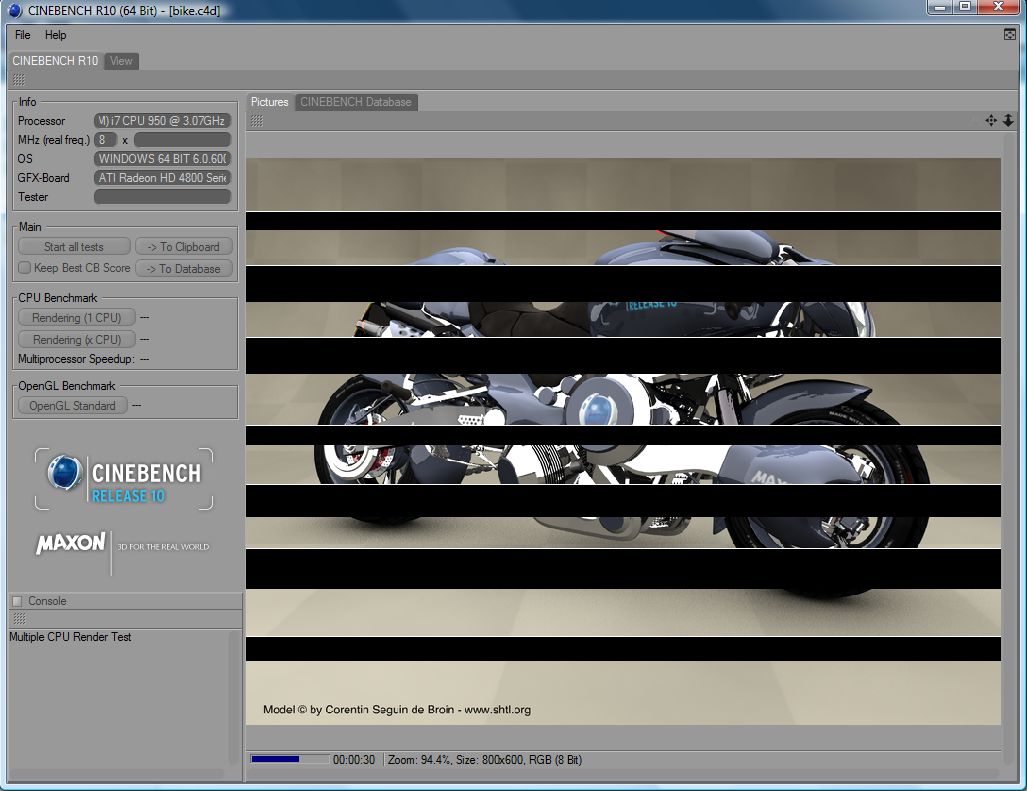Click the render progress bar
Screen dimensions: 1027x791
click(x=289, y=760)
